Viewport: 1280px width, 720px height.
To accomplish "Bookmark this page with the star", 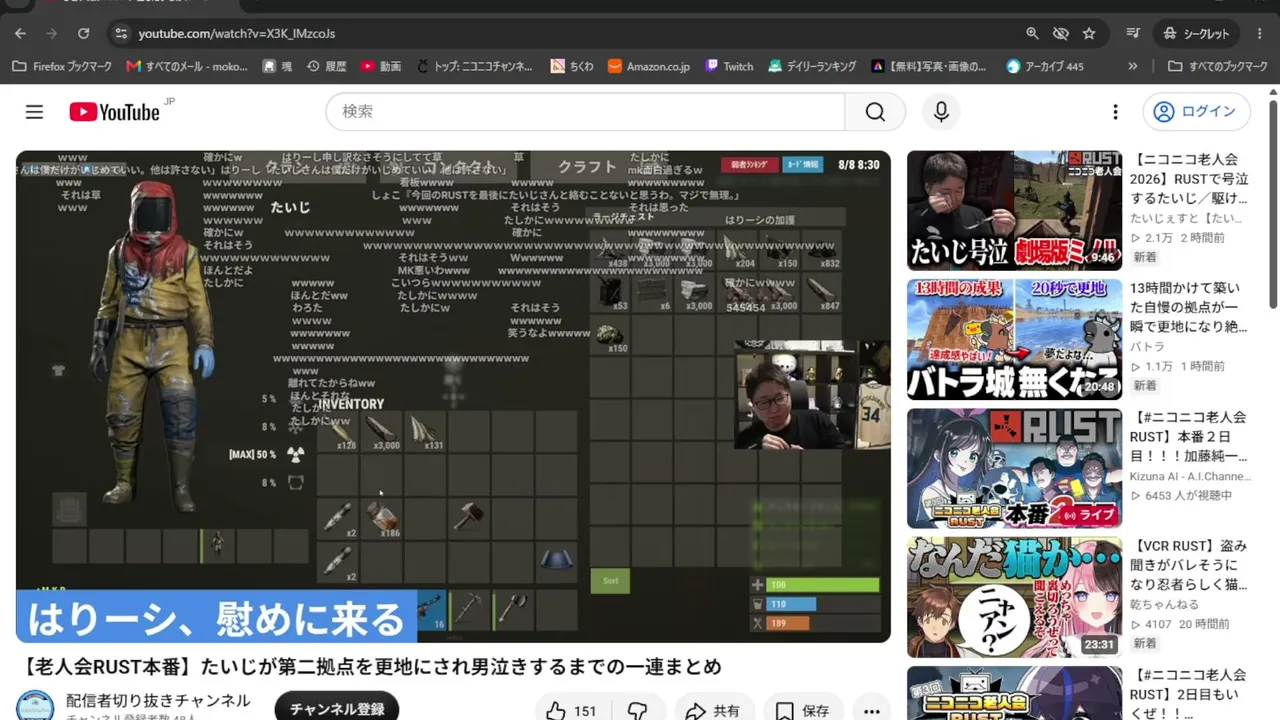I will coord(1089,34).
